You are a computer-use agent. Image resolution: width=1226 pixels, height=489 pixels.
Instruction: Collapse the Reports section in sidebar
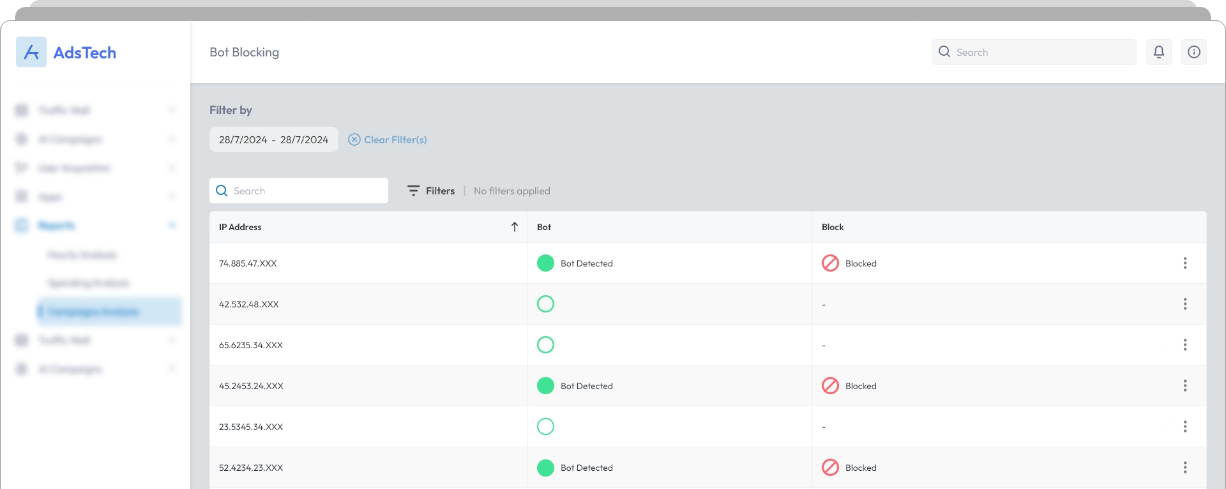click(x=171, y=226)
